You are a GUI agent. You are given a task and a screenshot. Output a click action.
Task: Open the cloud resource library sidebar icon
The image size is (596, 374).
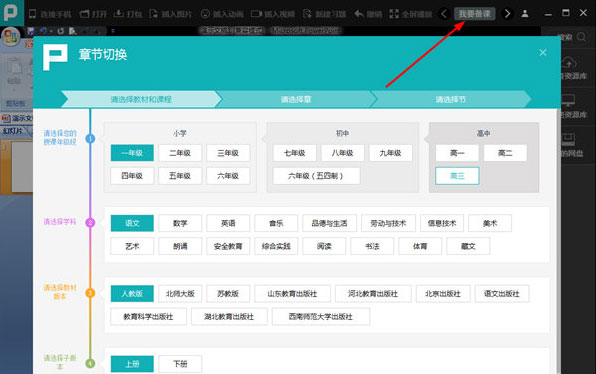[568, 63]
